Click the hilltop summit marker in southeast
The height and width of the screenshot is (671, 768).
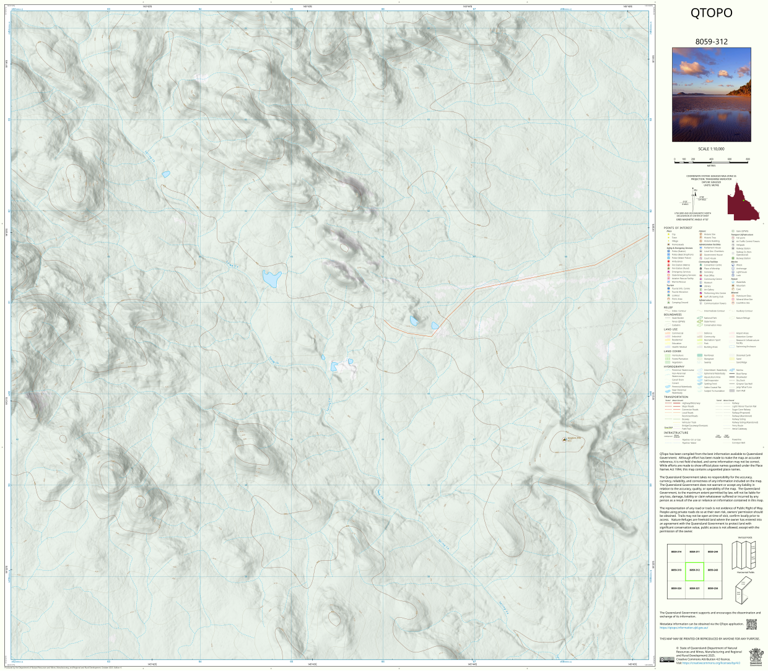(x=564, y=439)
